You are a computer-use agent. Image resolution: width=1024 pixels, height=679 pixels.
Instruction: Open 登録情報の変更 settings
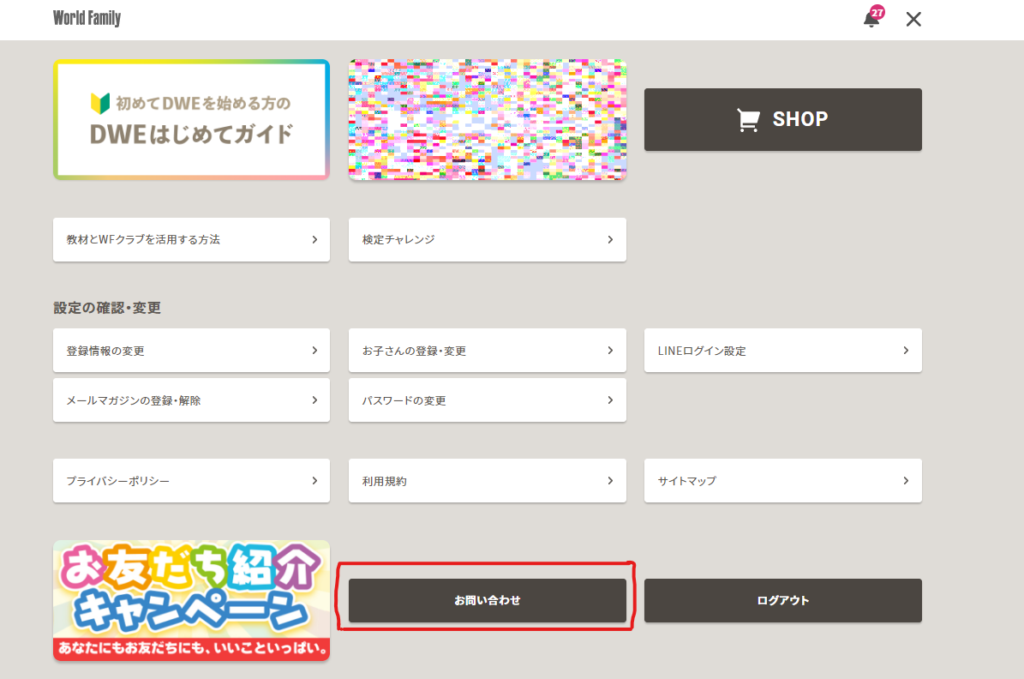[191, 351]
